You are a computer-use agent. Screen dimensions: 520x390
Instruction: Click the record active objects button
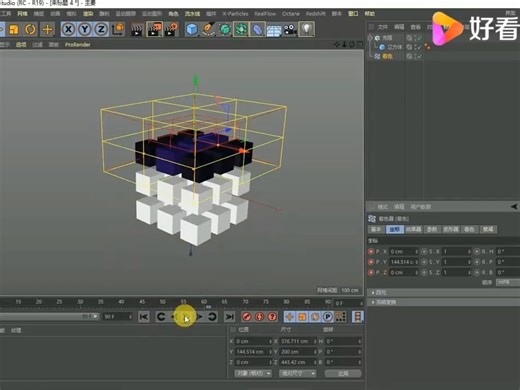pos(247,317)
